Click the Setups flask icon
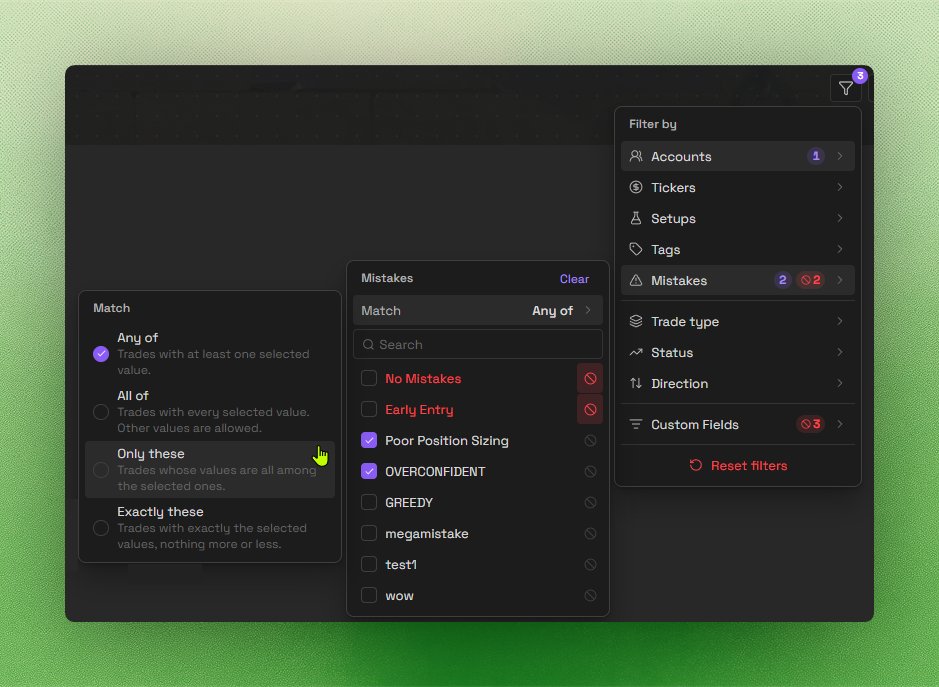This screenshot has height=687, width=939. [636, 219]
